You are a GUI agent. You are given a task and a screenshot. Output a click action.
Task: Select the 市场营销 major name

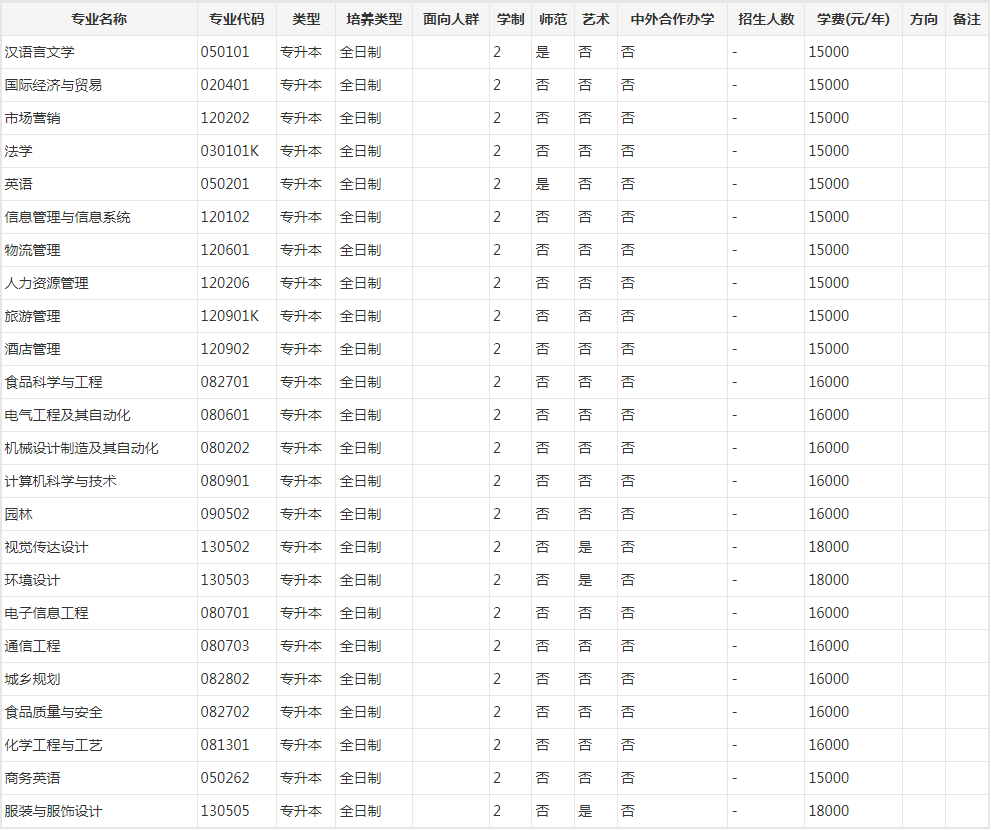[32, 118]
